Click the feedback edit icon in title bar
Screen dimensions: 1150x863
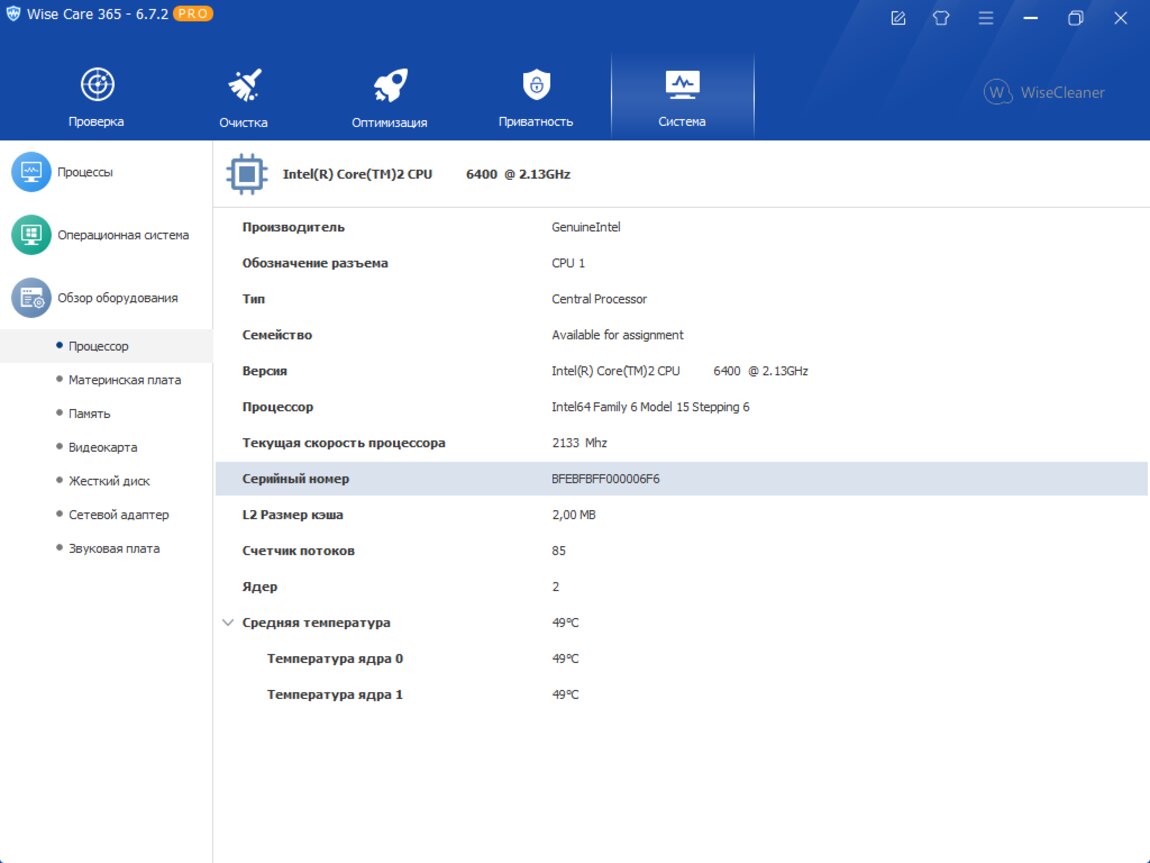(x=898, y=18)
